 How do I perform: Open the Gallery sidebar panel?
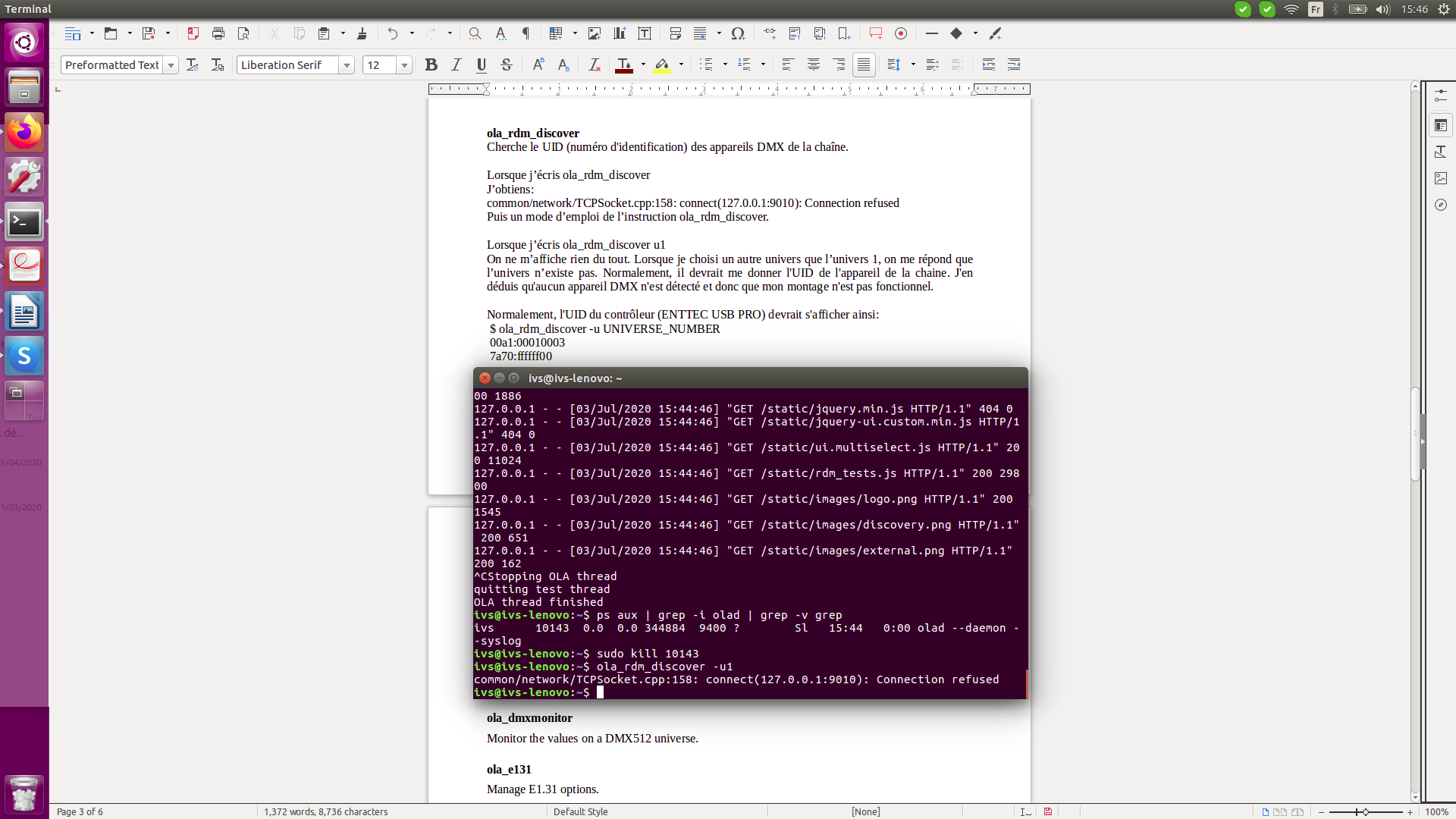point(1441,178)
